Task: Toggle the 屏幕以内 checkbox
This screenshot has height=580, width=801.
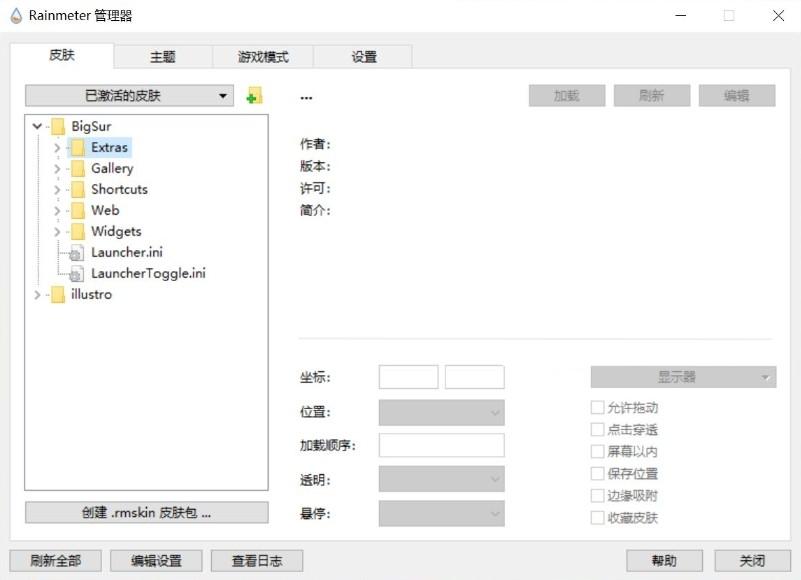Action: click(597, 451)
